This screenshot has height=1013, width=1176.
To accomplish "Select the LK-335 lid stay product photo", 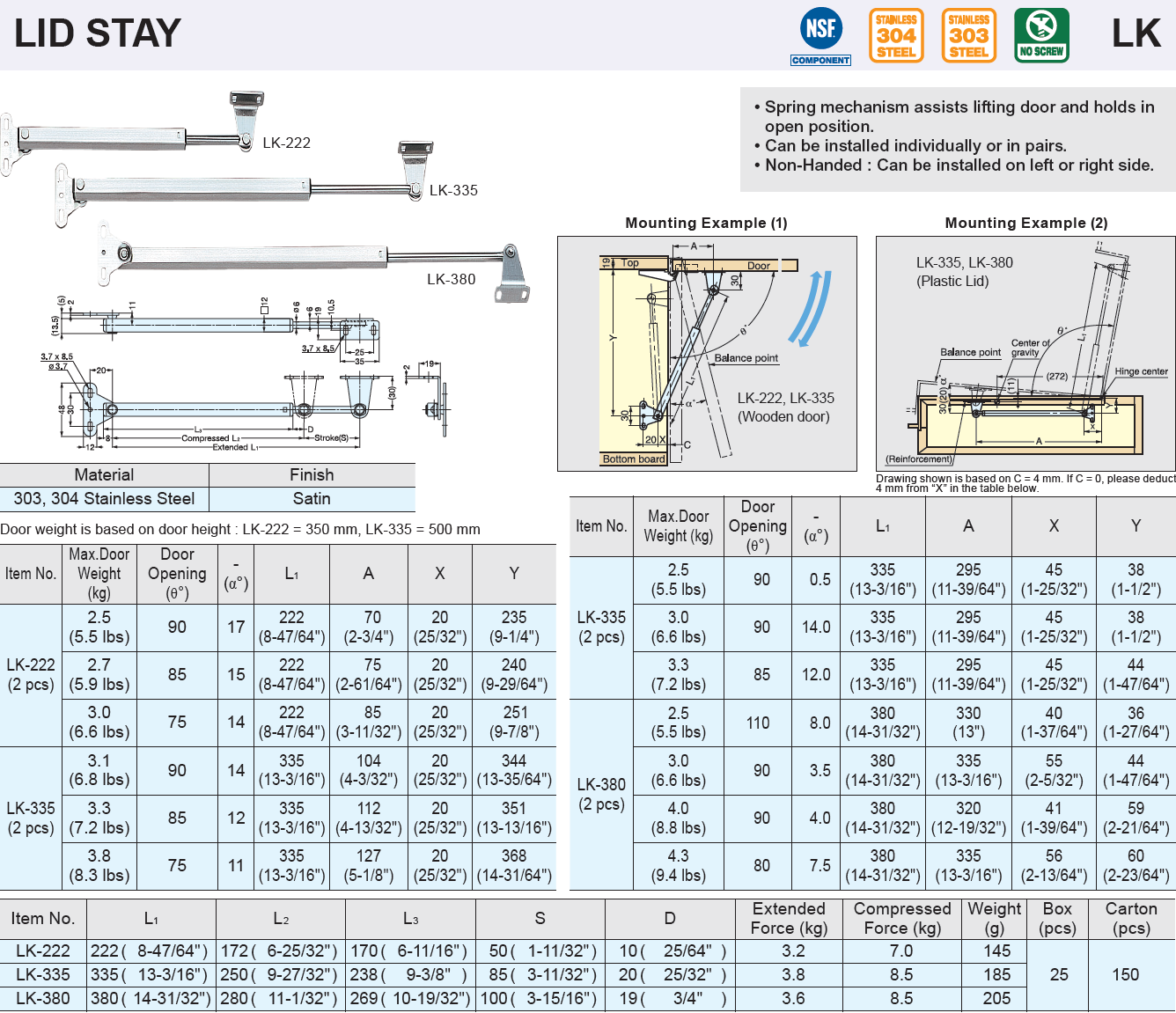I will [238, 186].
